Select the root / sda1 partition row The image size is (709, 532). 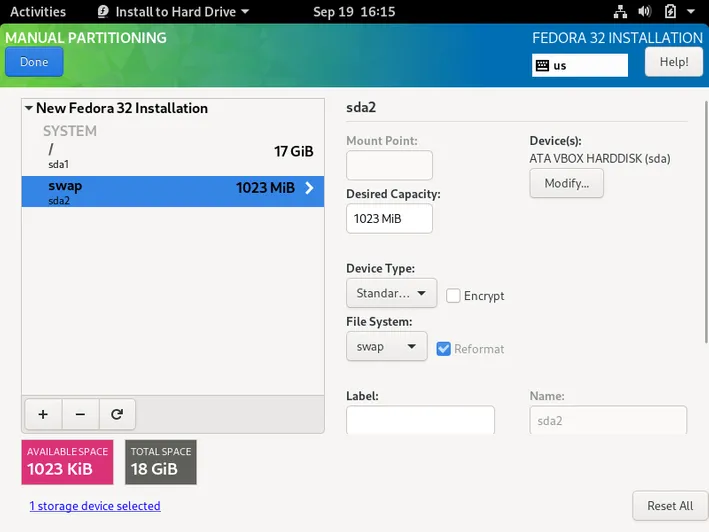coord(173,156)
